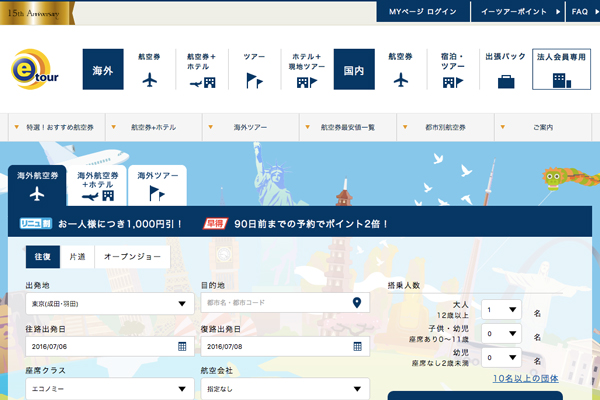Open 子供・幼児 count dropdown

[501, 333]
